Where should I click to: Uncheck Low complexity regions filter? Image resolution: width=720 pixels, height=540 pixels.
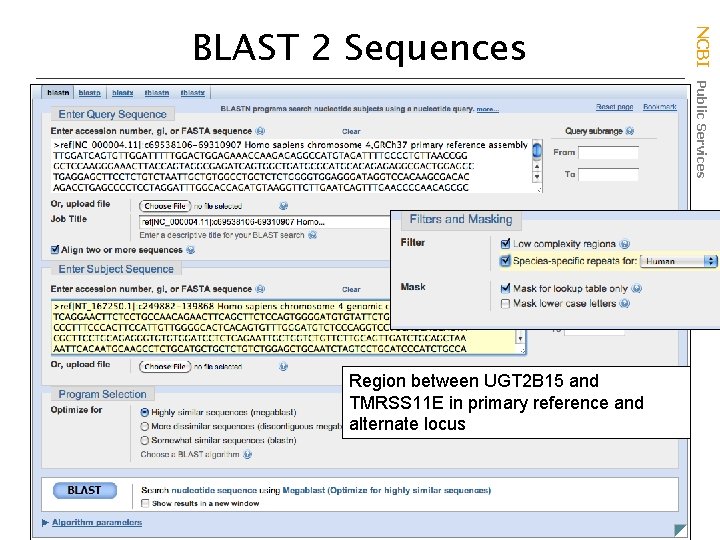[506, 243]
